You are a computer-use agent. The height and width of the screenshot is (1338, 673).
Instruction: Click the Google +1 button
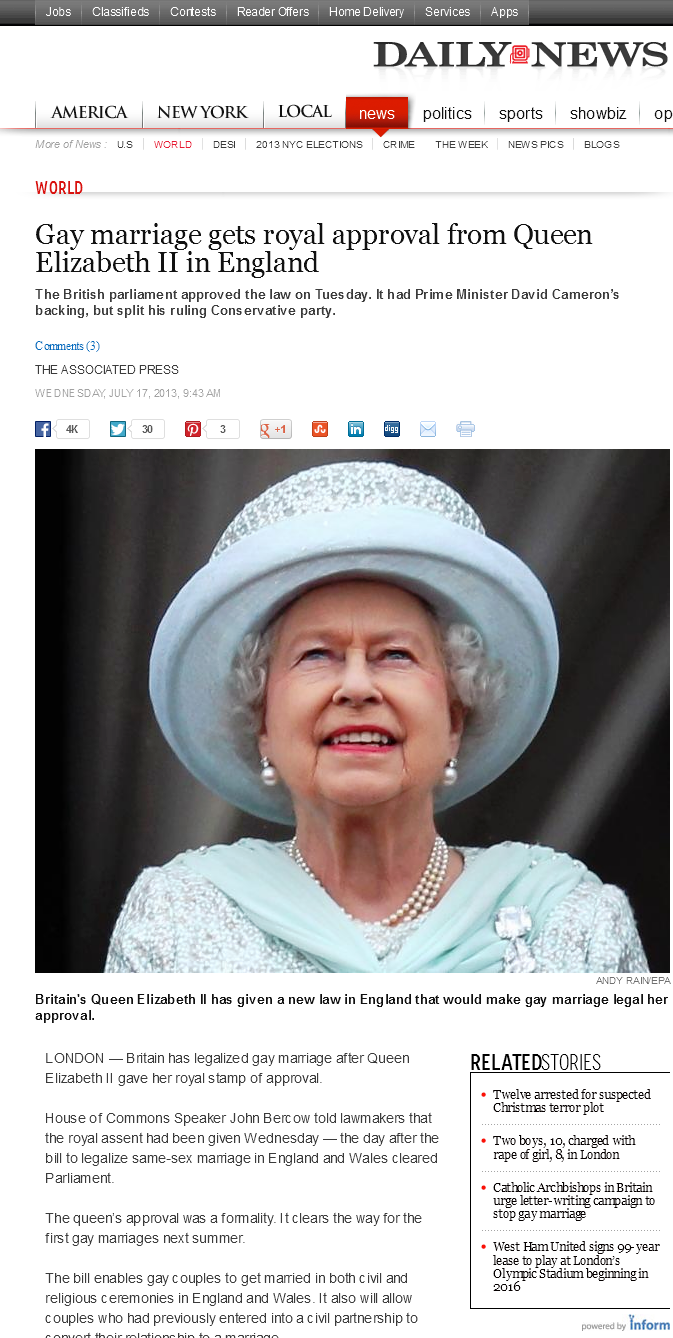click(276, 429)
